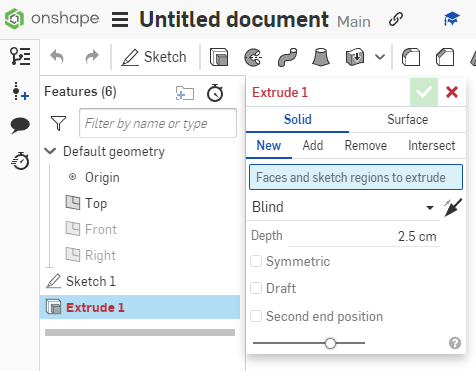The image size is (476, 371).
Task: Switch to the Solid tab
Action: coord(297,119)
